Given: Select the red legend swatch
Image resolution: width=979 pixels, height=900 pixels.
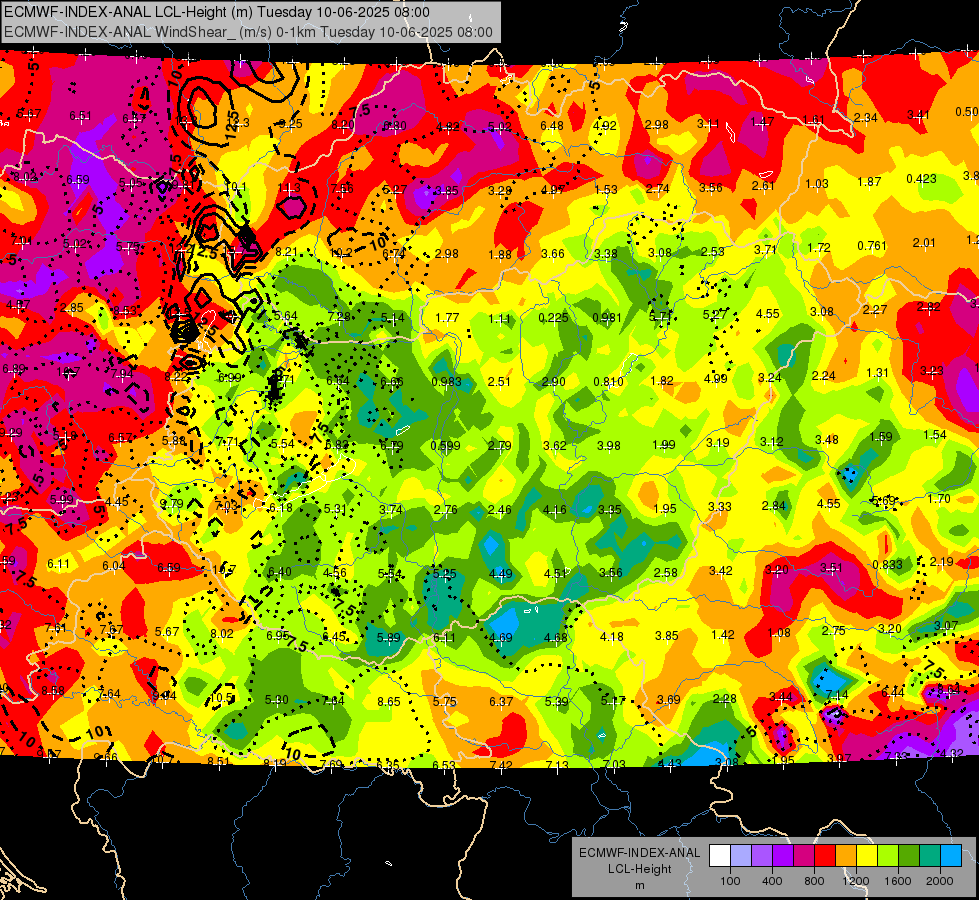Looking at the screenshot, I should click(x=825, y=856).
